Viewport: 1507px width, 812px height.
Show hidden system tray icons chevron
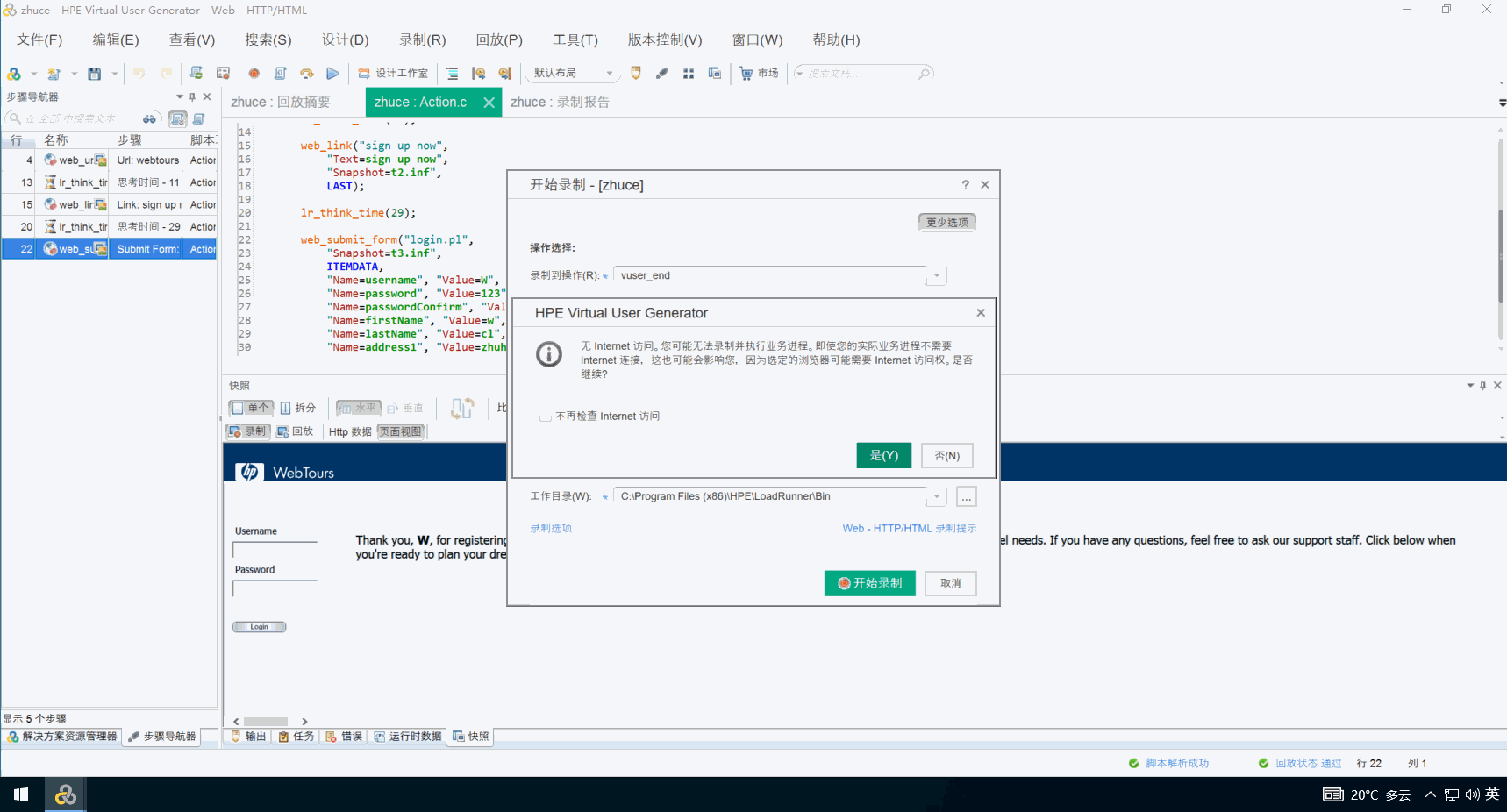tap(1431, 794)
